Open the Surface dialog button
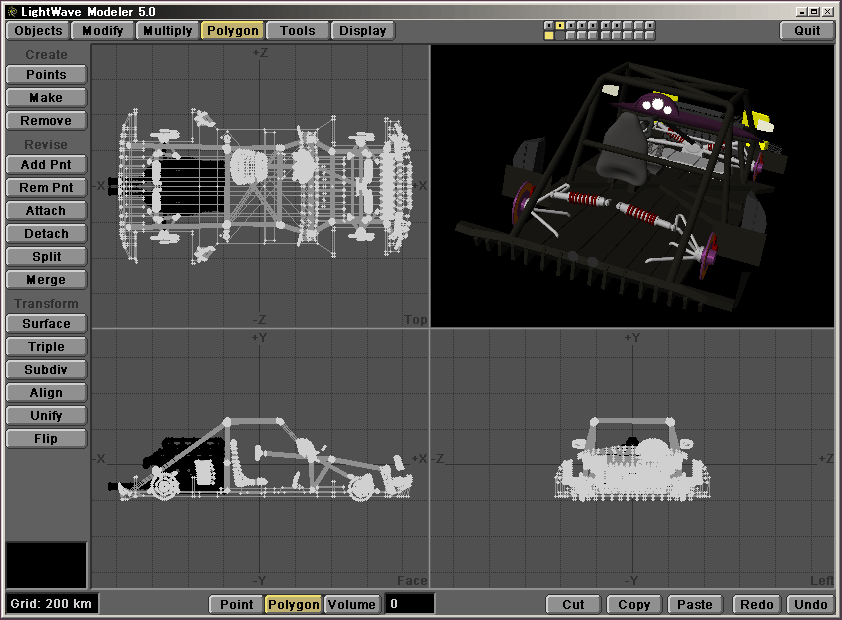Image resolution: width=842 pixels, height=620 pixels. (x=46, y=324)
